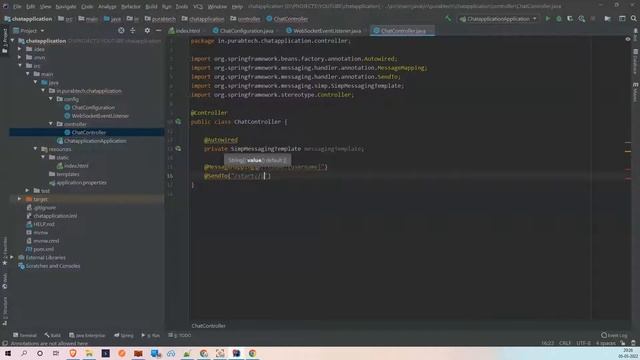This screenshot has width=640, height=360.
Task: Open Search Everywhere magnifier icon
Action: [x=633, y=19]
